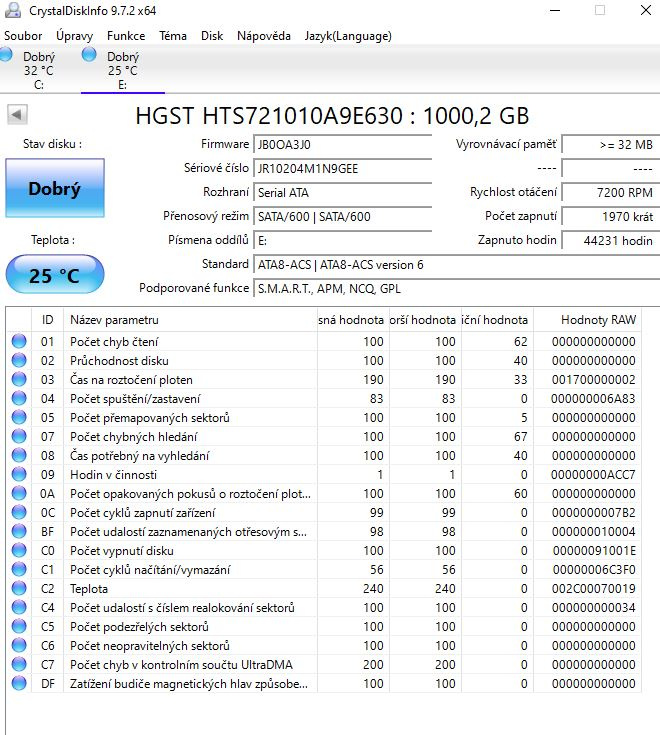
Task: Click the Dobrý health status button
Action: pyautogui.click(x=54, y=188)
